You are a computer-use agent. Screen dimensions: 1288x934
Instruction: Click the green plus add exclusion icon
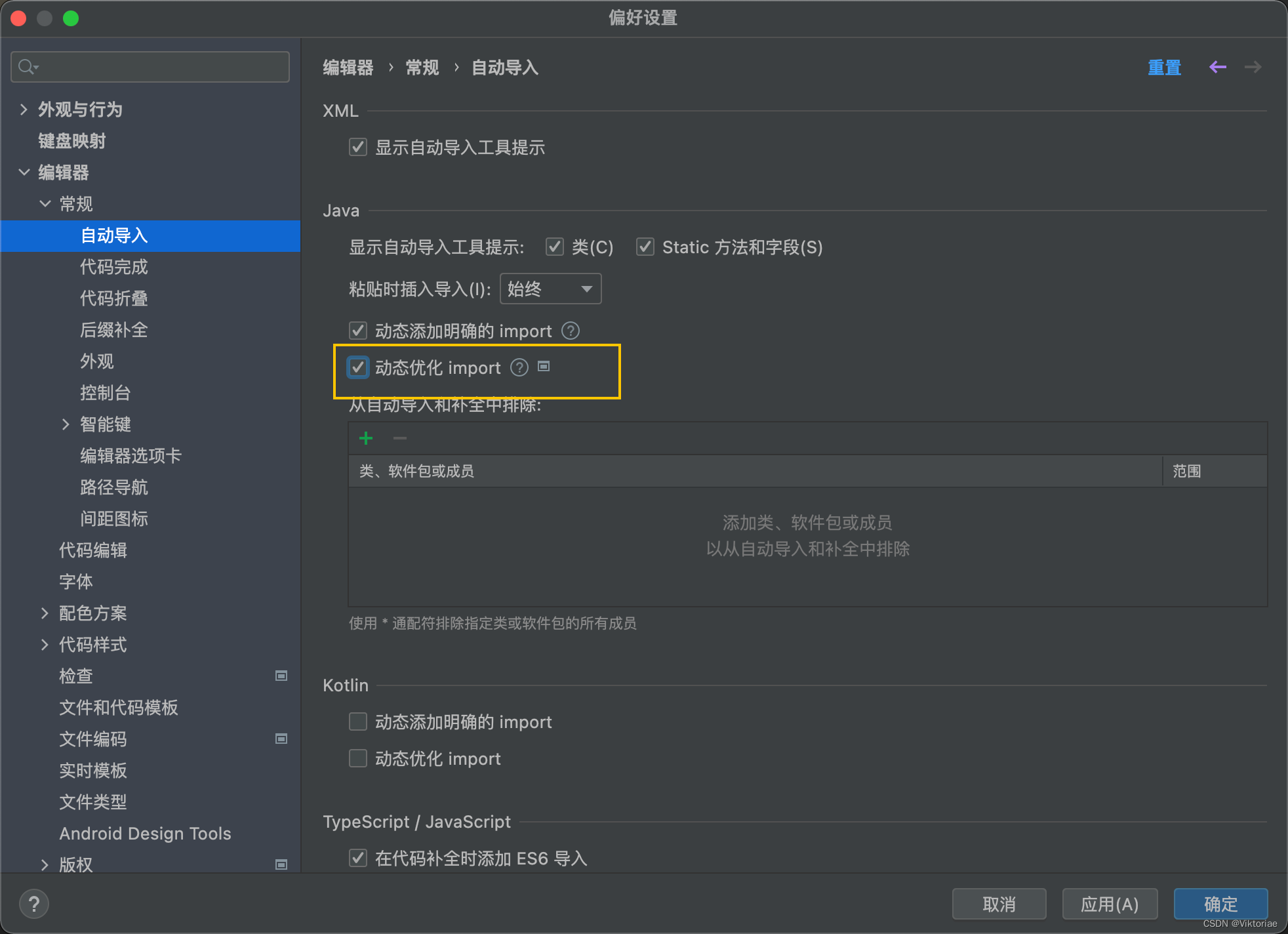coord(366,437)
